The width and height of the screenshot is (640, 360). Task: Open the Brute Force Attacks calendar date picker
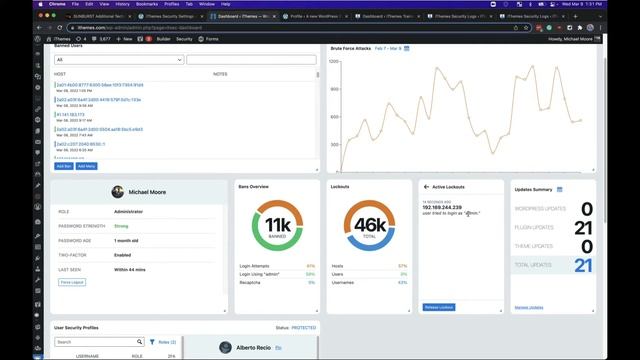click(407, 48)
